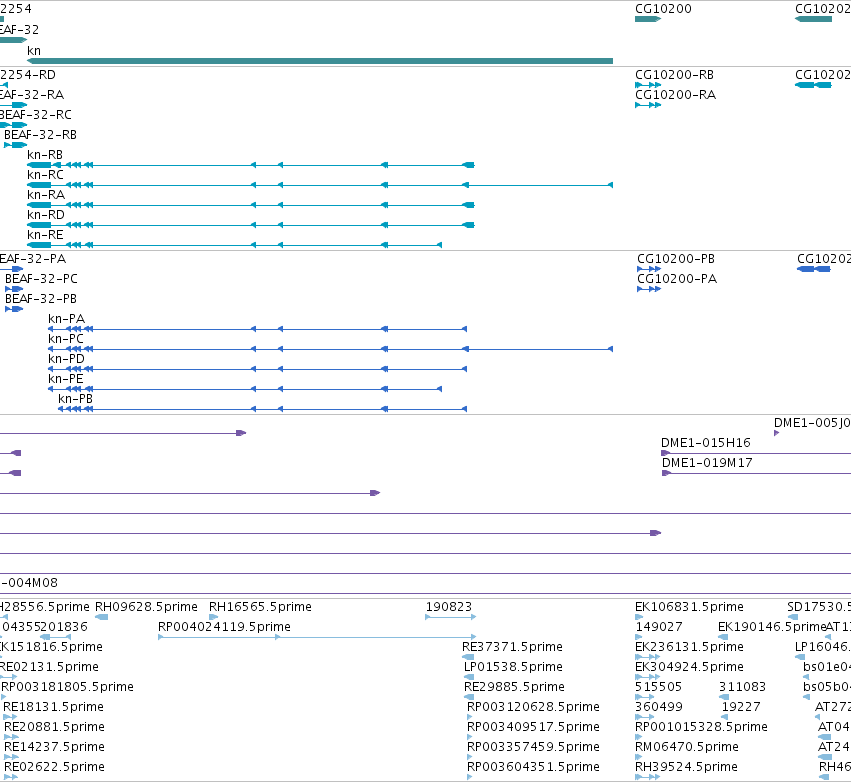Image resolution: width=851 pixels, height=782 pixels.
Task: Click the 311083 feature label
Action: coord(742,687)
